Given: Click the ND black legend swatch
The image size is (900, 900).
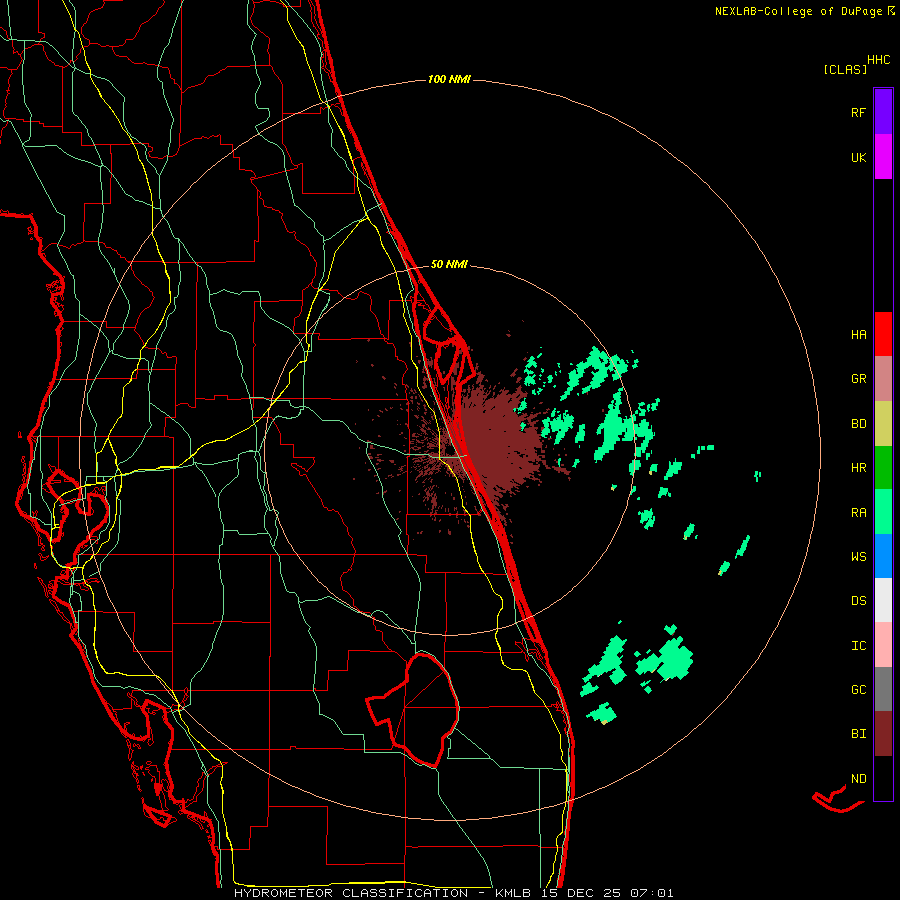Looking at the screenshot, I should (883, 778).
